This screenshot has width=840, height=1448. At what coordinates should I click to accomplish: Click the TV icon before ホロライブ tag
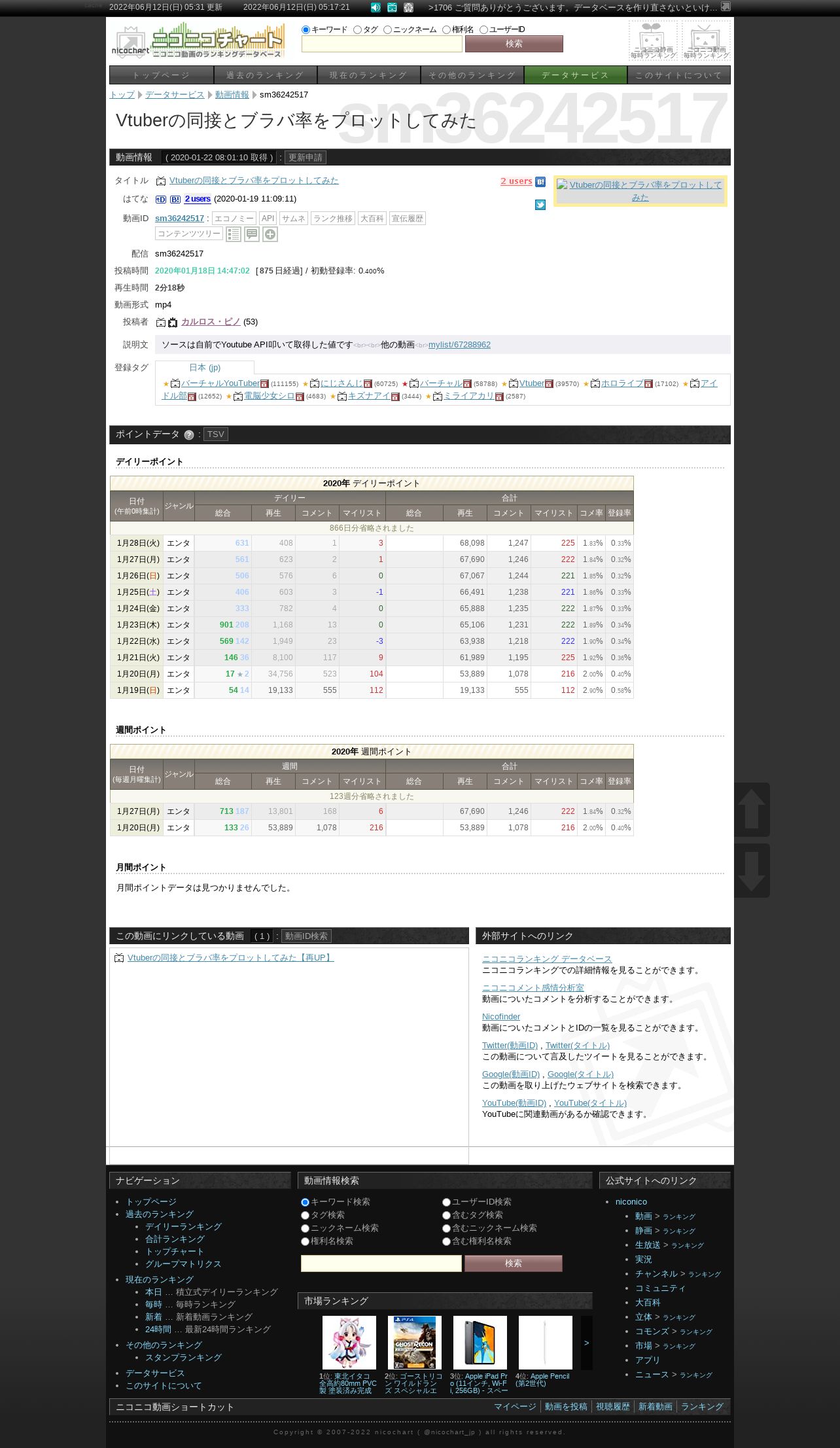pyautogui.click(x=595, y=384)
